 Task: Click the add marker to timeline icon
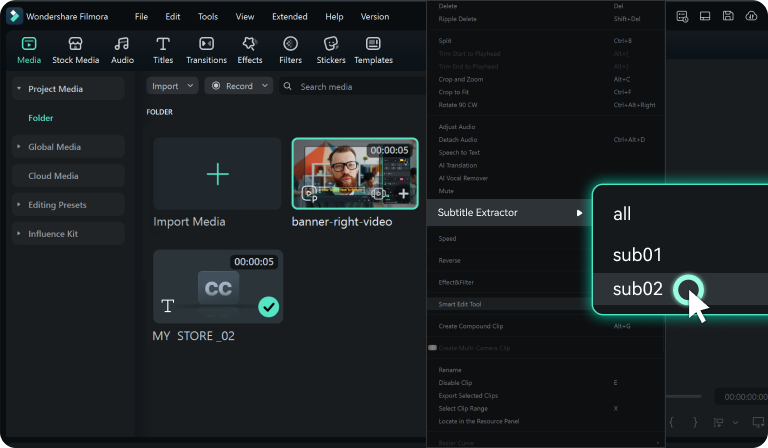point(719,422)
